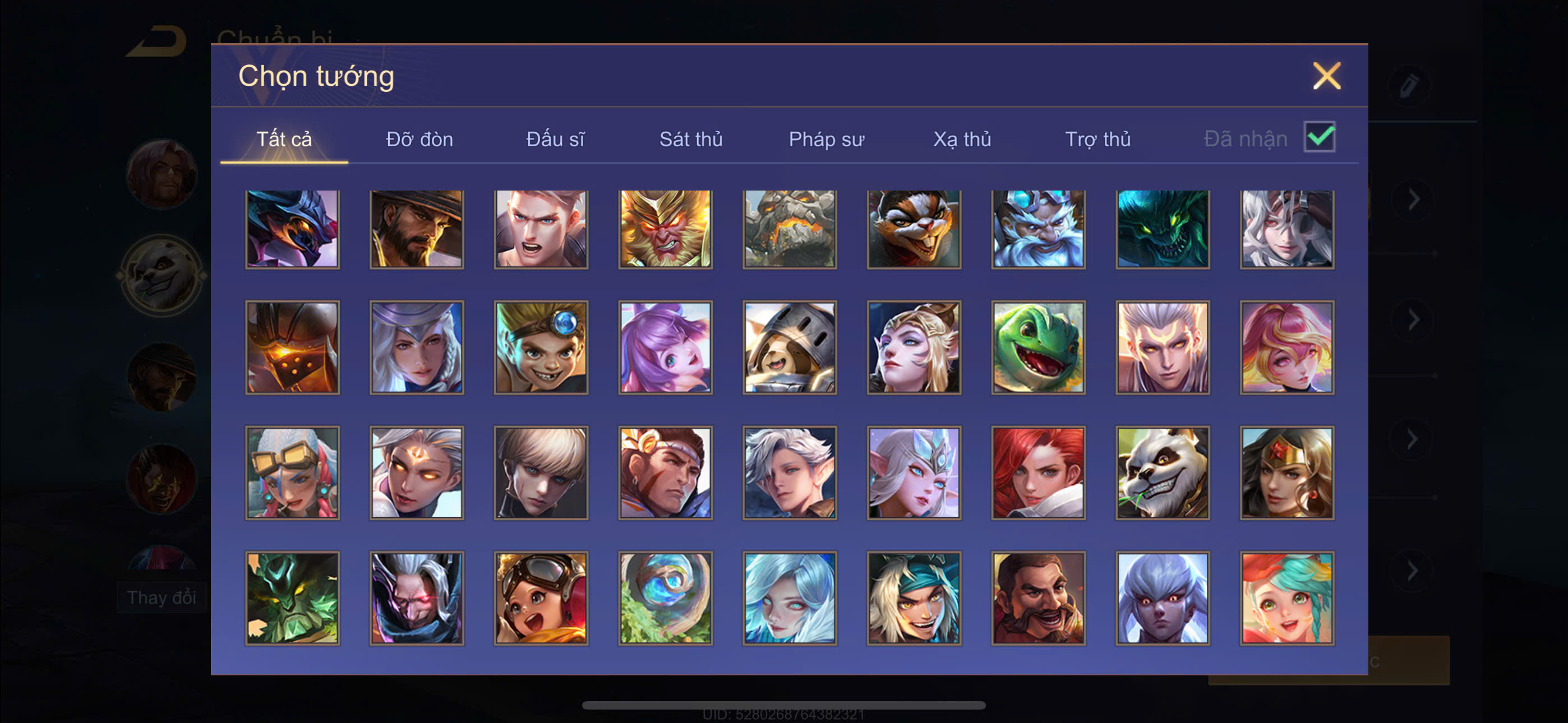Pick the red-haired woman hero
Screen dimensions: 1568x723
(1038, 472)
